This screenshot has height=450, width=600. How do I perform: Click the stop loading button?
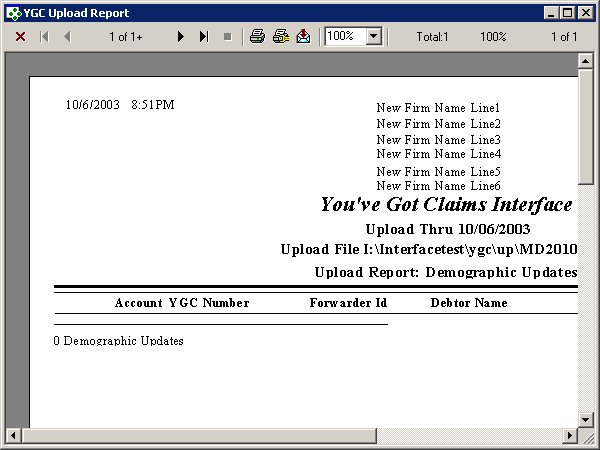228,36
